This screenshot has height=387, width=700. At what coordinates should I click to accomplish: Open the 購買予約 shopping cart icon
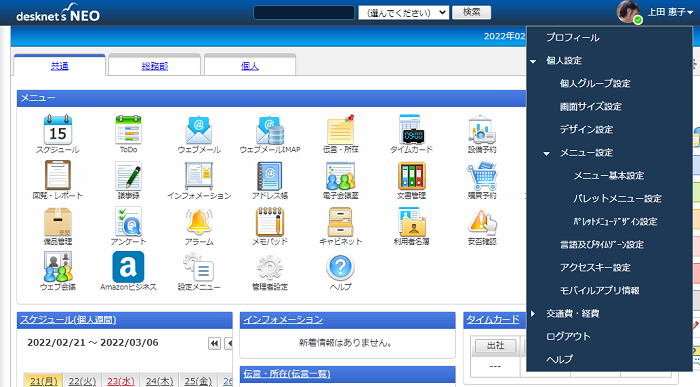point(482,175)
